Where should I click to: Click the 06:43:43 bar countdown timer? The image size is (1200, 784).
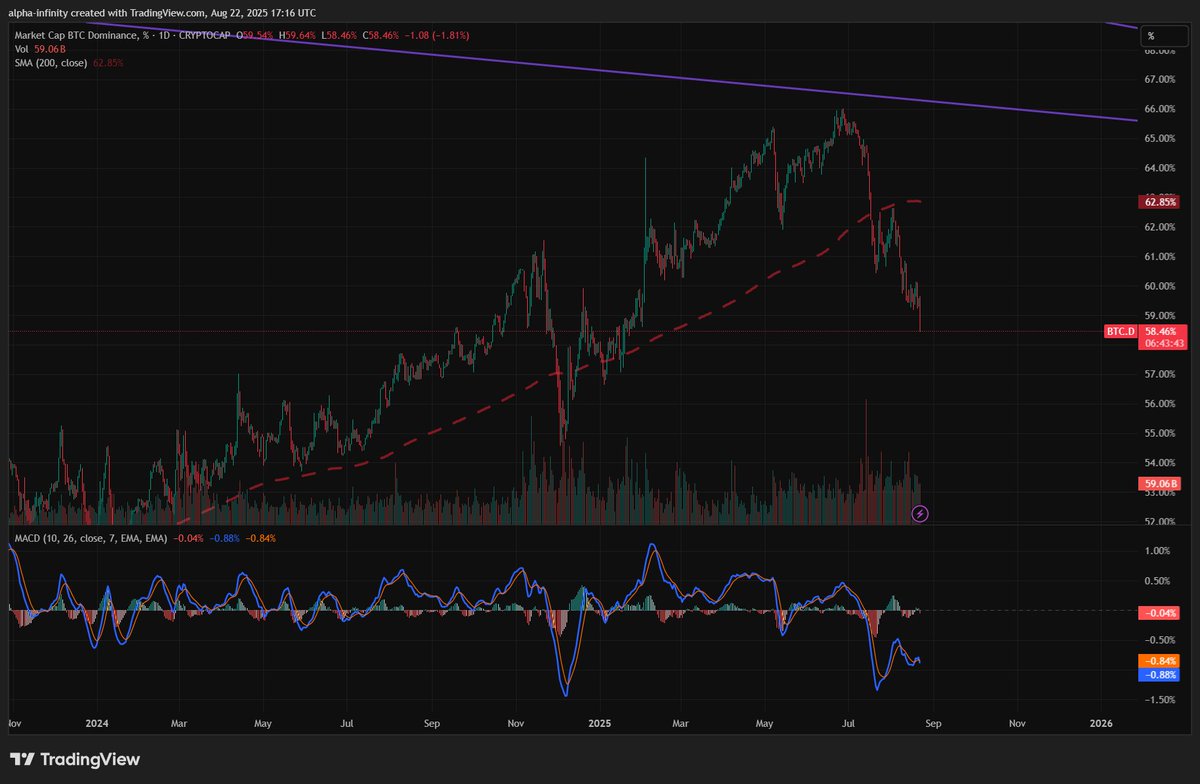(x=1163, y=343)
